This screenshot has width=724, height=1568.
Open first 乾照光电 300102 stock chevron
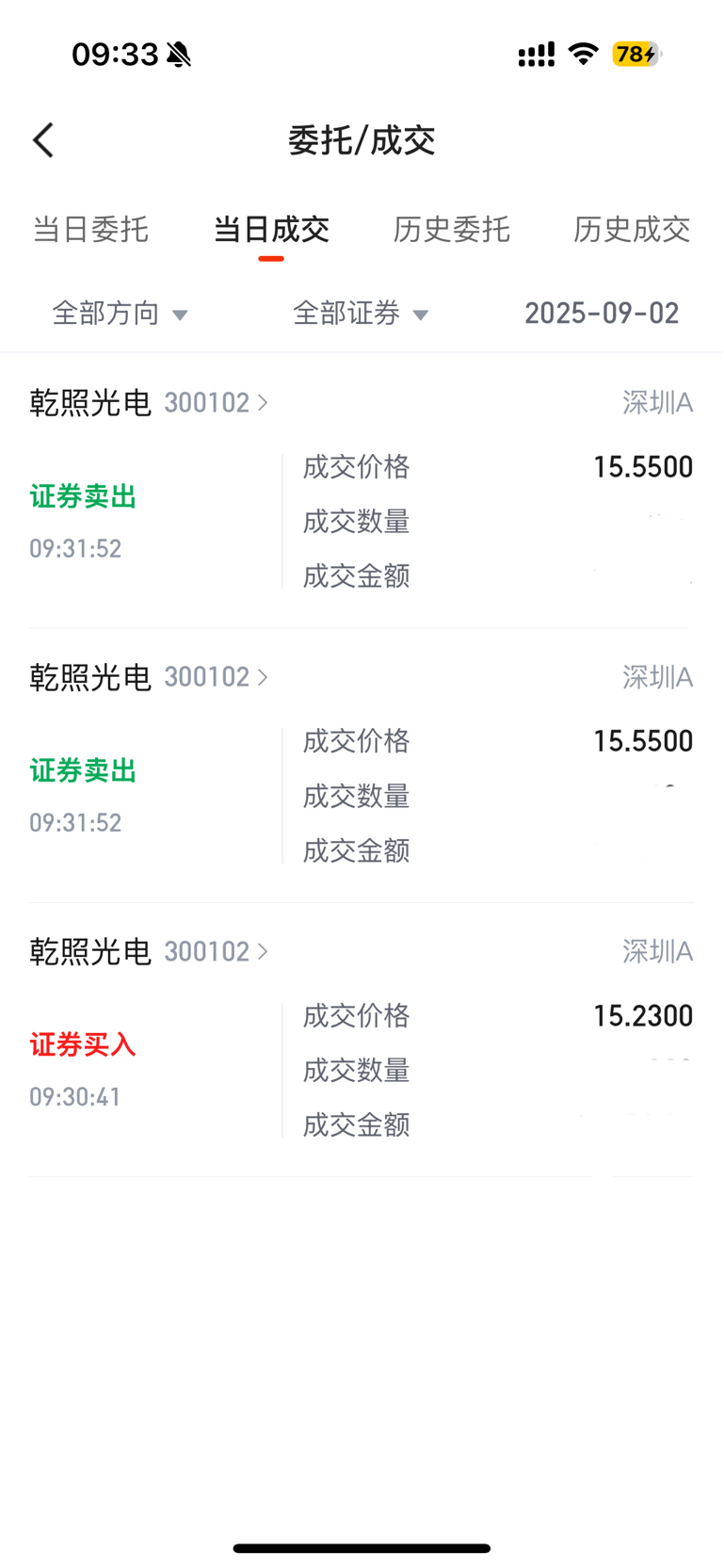263,403
